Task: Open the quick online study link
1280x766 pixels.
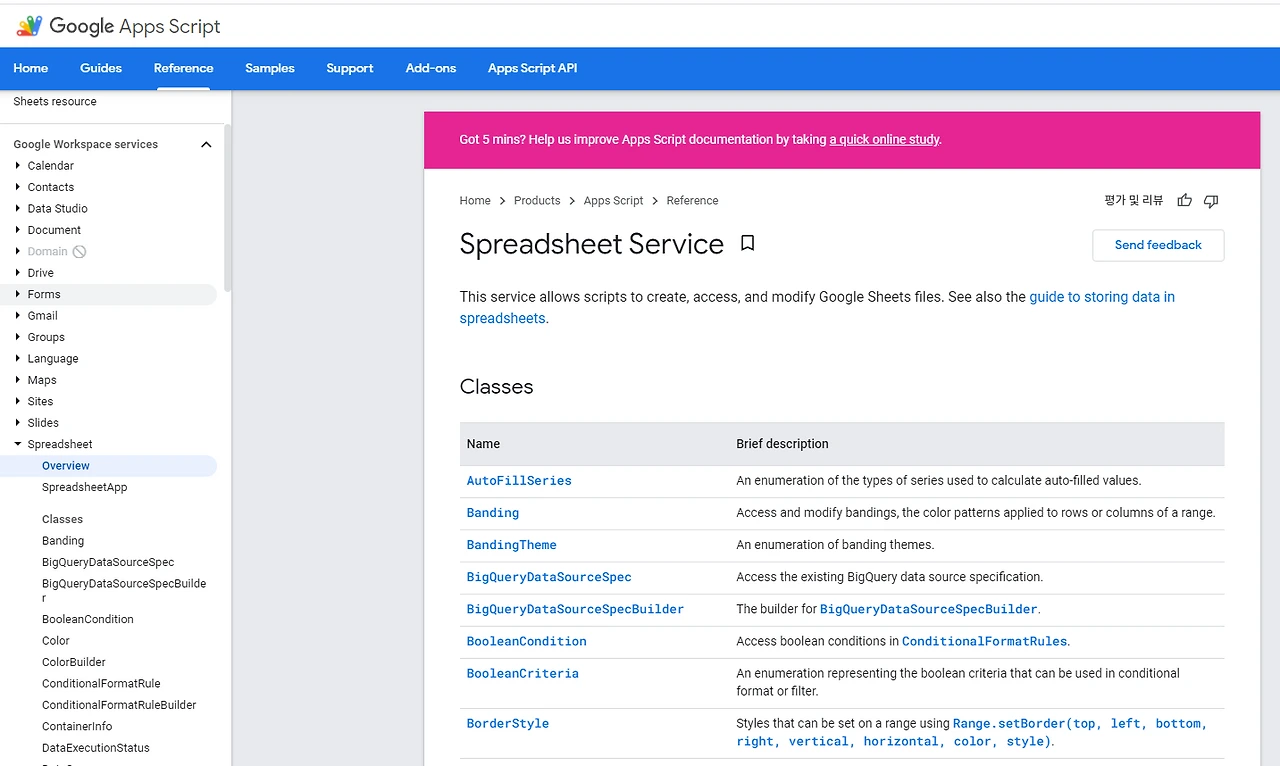Action: (x=884, y=140)
